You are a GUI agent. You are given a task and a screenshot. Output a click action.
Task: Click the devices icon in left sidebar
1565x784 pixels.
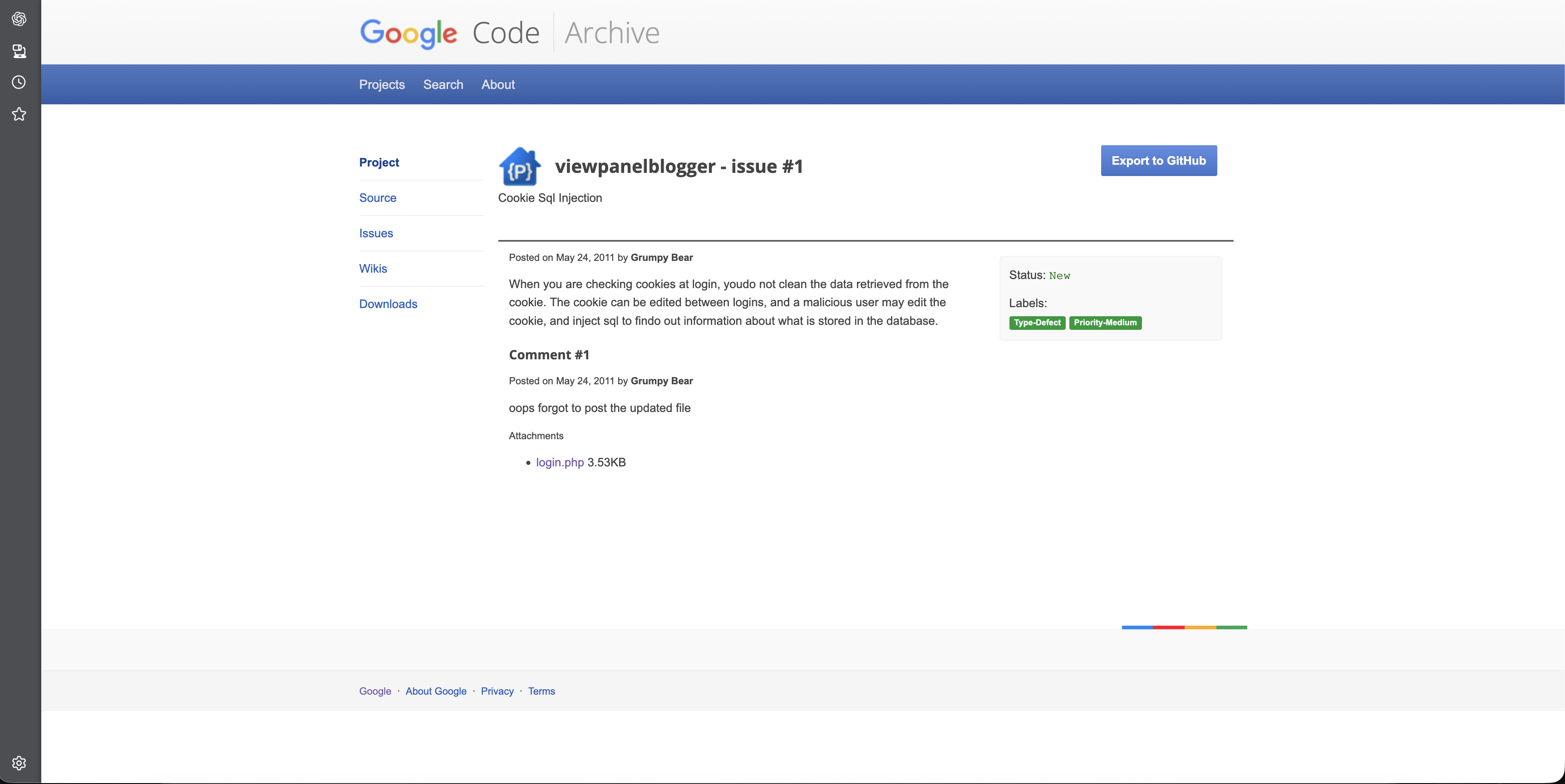(x=19, y=51)
